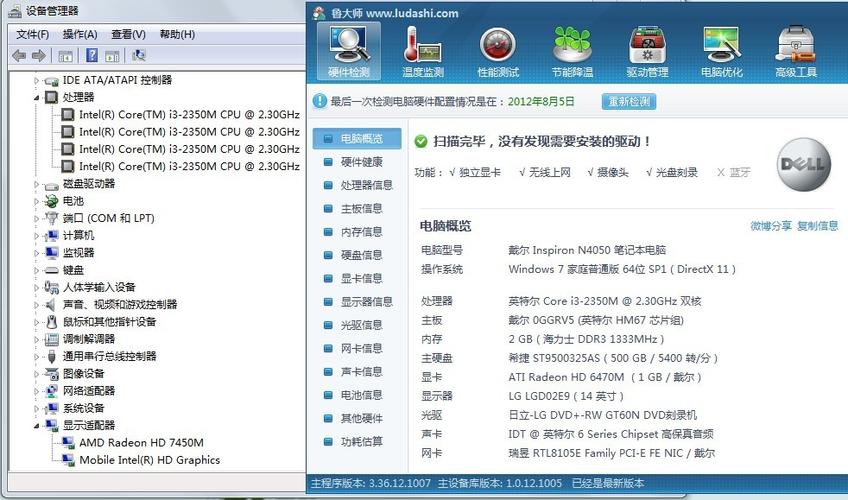Click the Back arrow in Device Manager toolbar
This screenshot has height=500, width=848.
[19, 55]
